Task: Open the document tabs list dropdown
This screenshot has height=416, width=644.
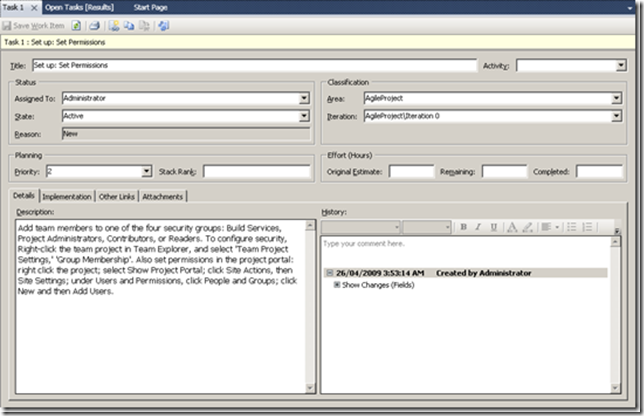Action: pos(630,8)
